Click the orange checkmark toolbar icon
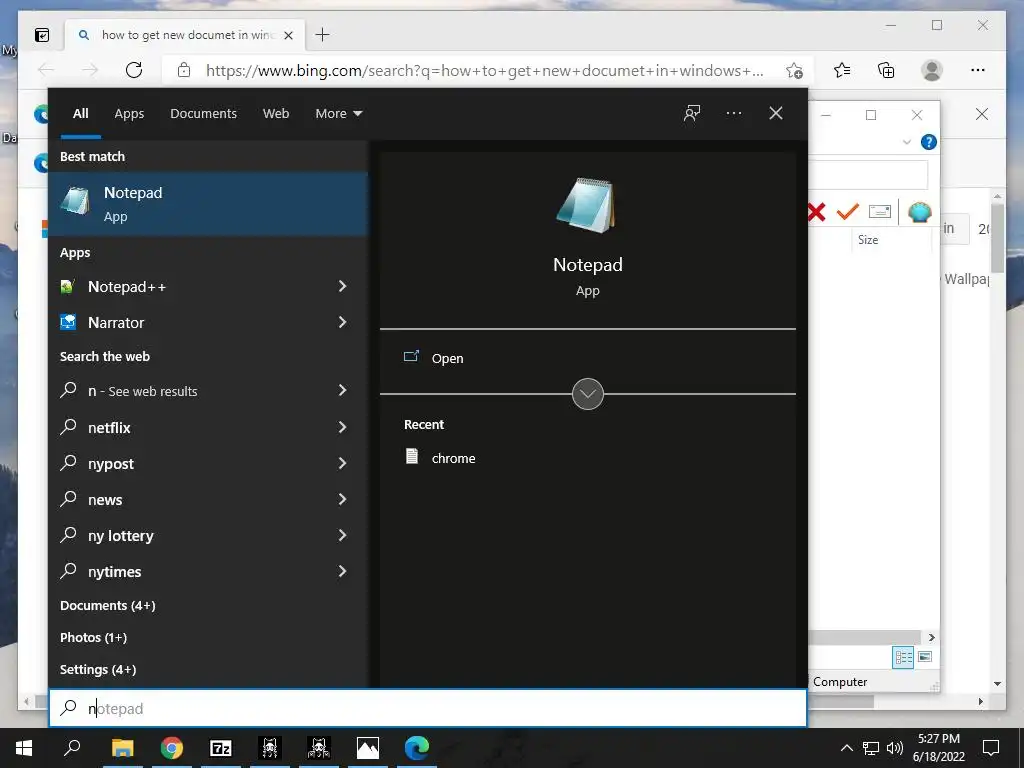Image resolution: width=1024 pixels, height=768 pixels. tap(848, 212)
